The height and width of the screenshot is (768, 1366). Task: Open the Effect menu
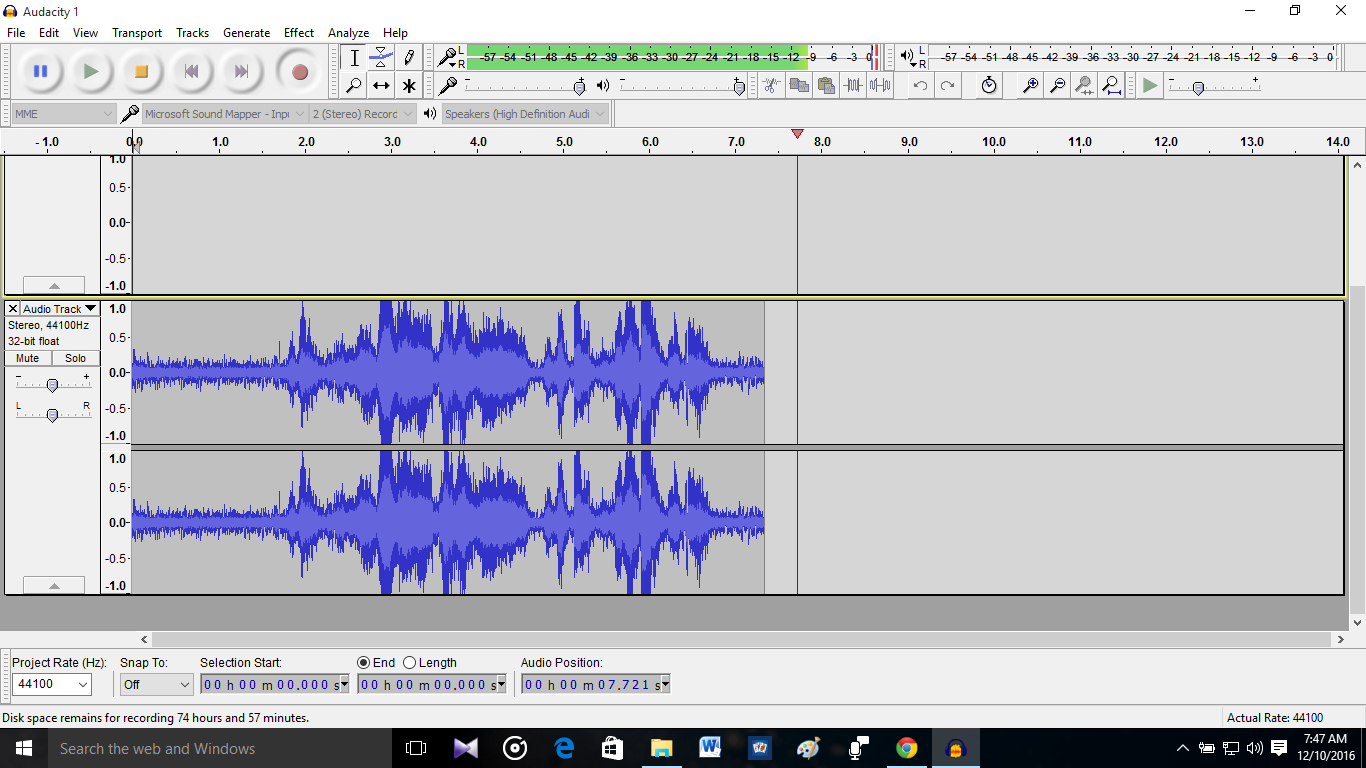(x=299, y=32)
